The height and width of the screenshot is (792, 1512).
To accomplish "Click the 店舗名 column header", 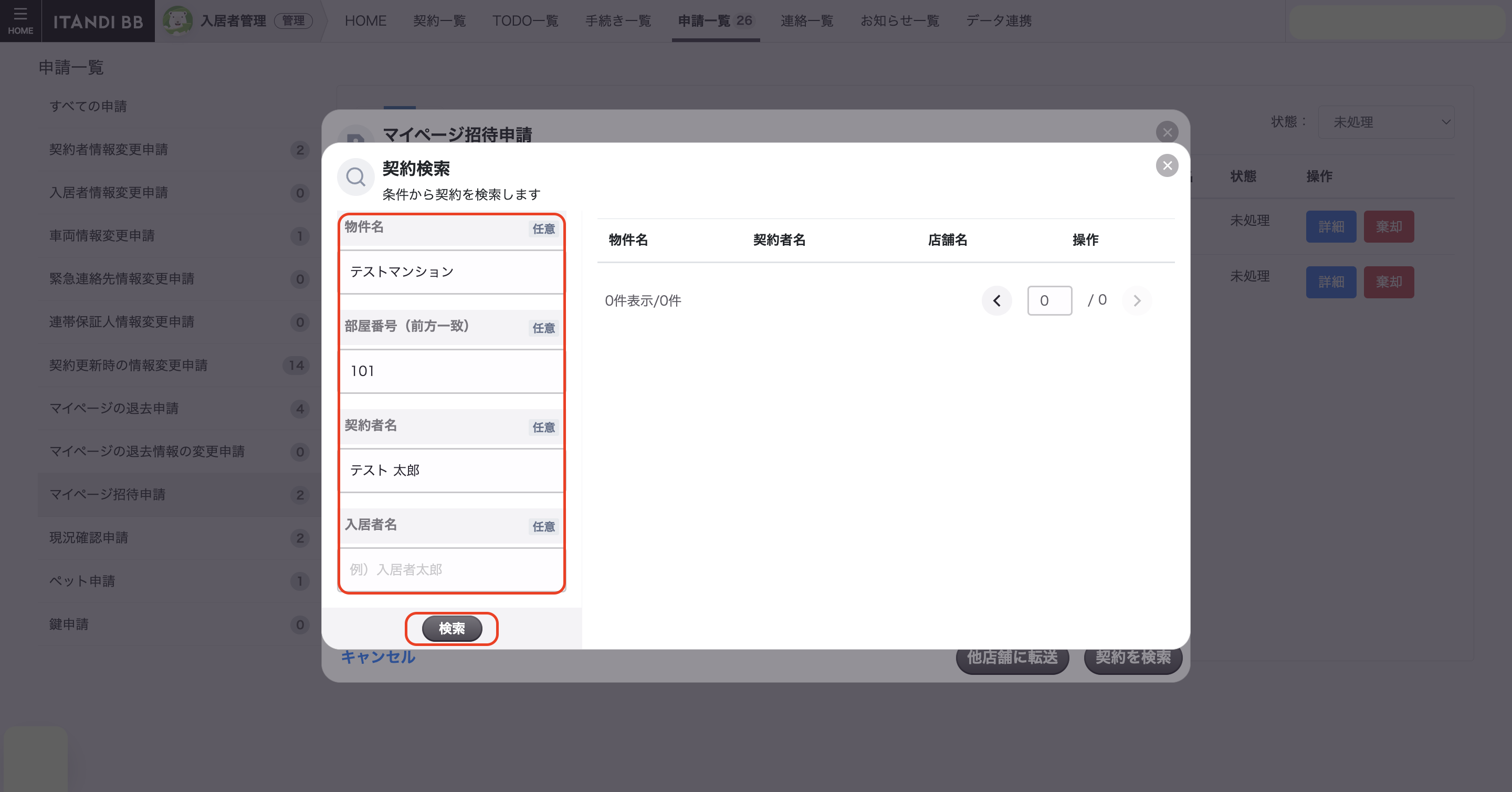I will point(947,239).
